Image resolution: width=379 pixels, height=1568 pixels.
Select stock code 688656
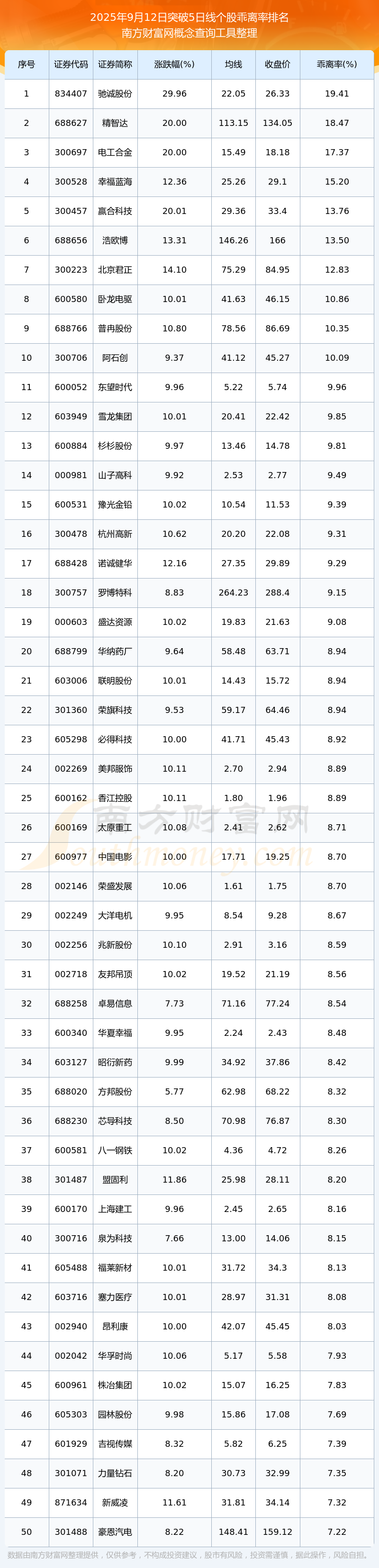click(x=71, y=241)
